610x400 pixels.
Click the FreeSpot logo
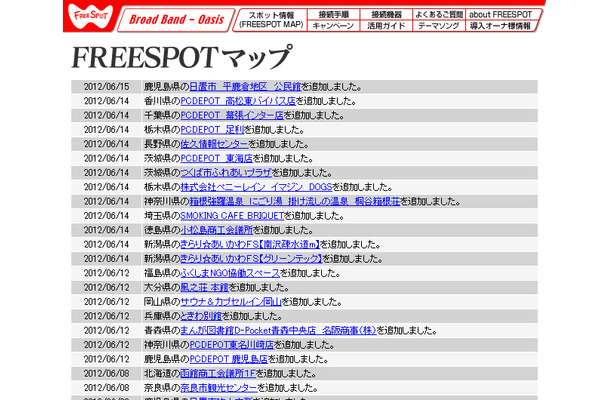tap(90, 16)
